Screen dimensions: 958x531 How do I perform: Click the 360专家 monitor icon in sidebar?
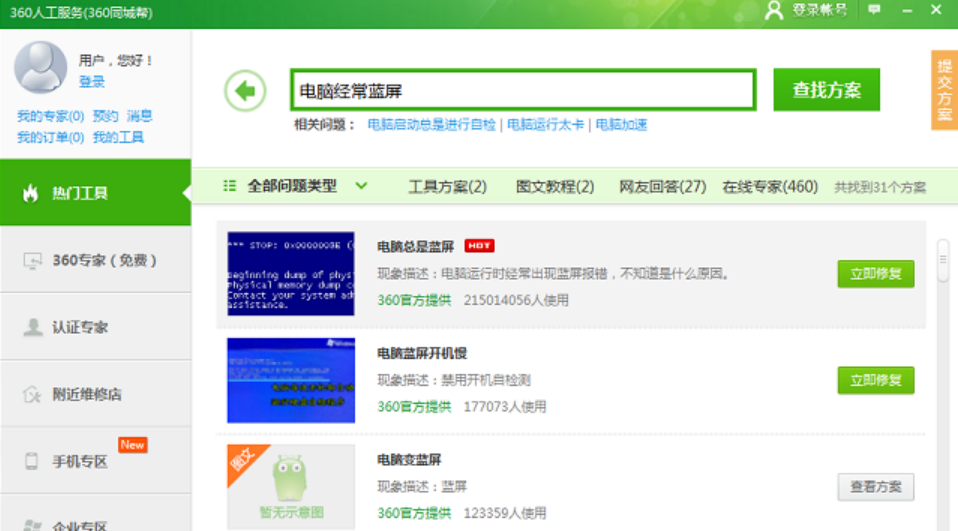tap(31, 260)
